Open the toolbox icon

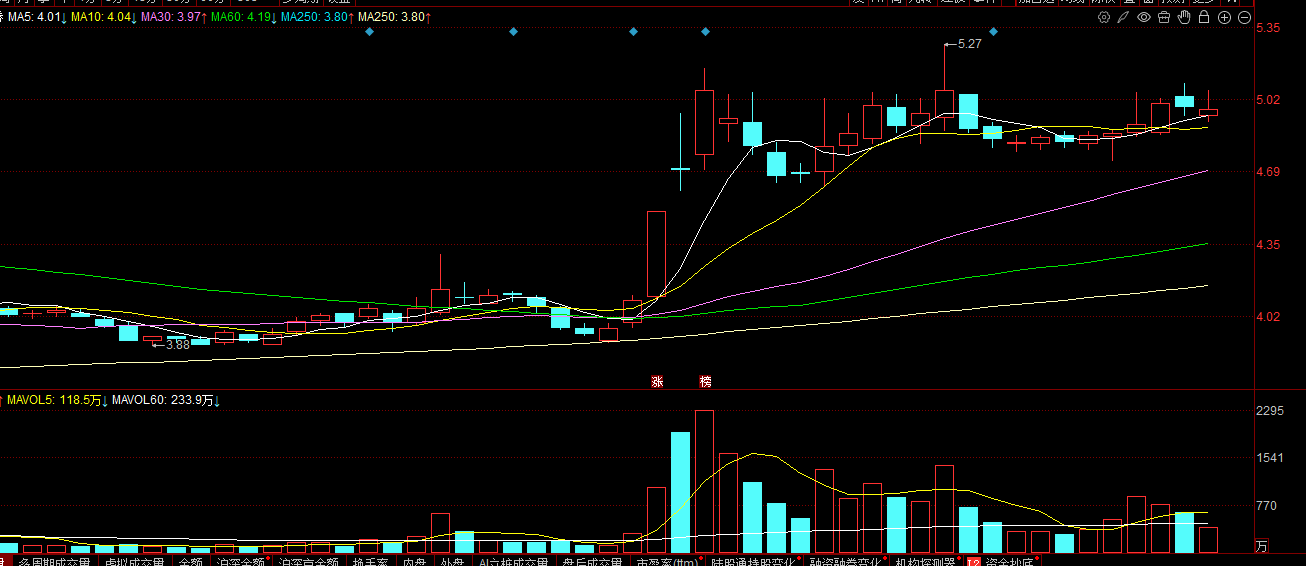[x=1164, y=17]
